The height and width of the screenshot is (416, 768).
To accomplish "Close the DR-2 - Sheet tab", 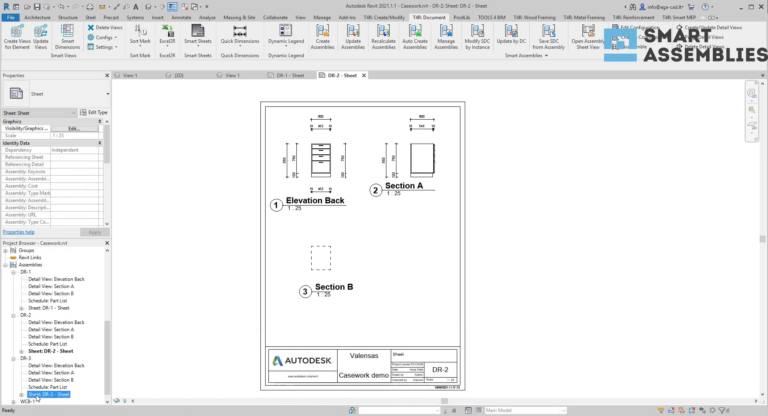I will pos(364,75).
